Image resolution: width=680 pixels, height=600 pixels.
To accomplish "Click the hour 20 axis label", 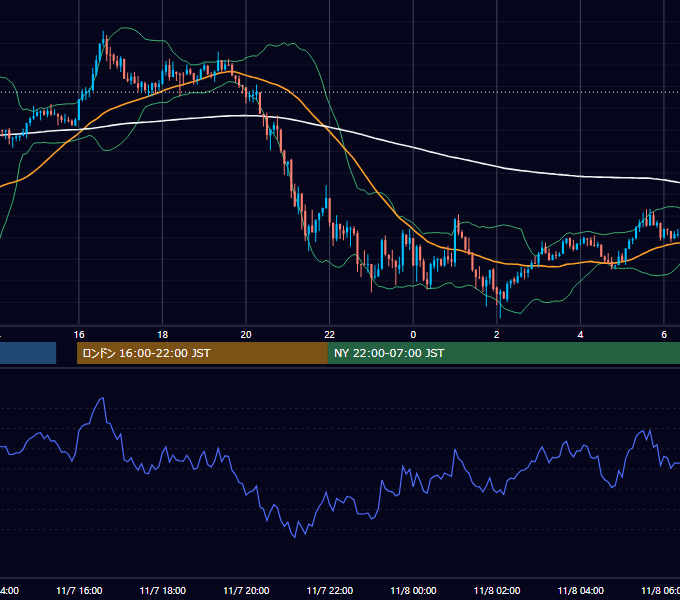I will pyautogui.click(x=246, y=335).
